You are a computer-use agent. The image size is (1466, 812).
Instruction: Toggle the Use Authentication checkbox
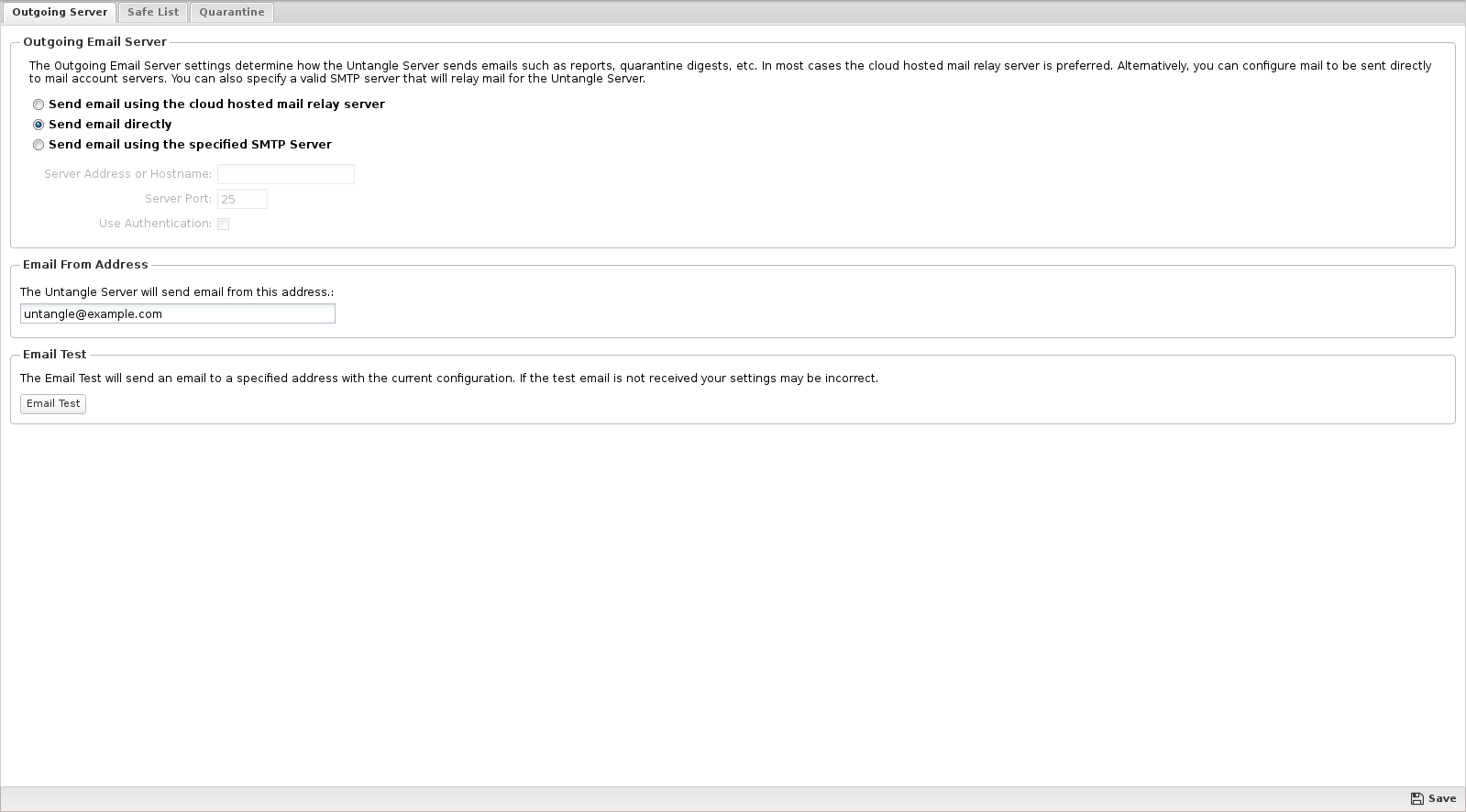point(223,224)
